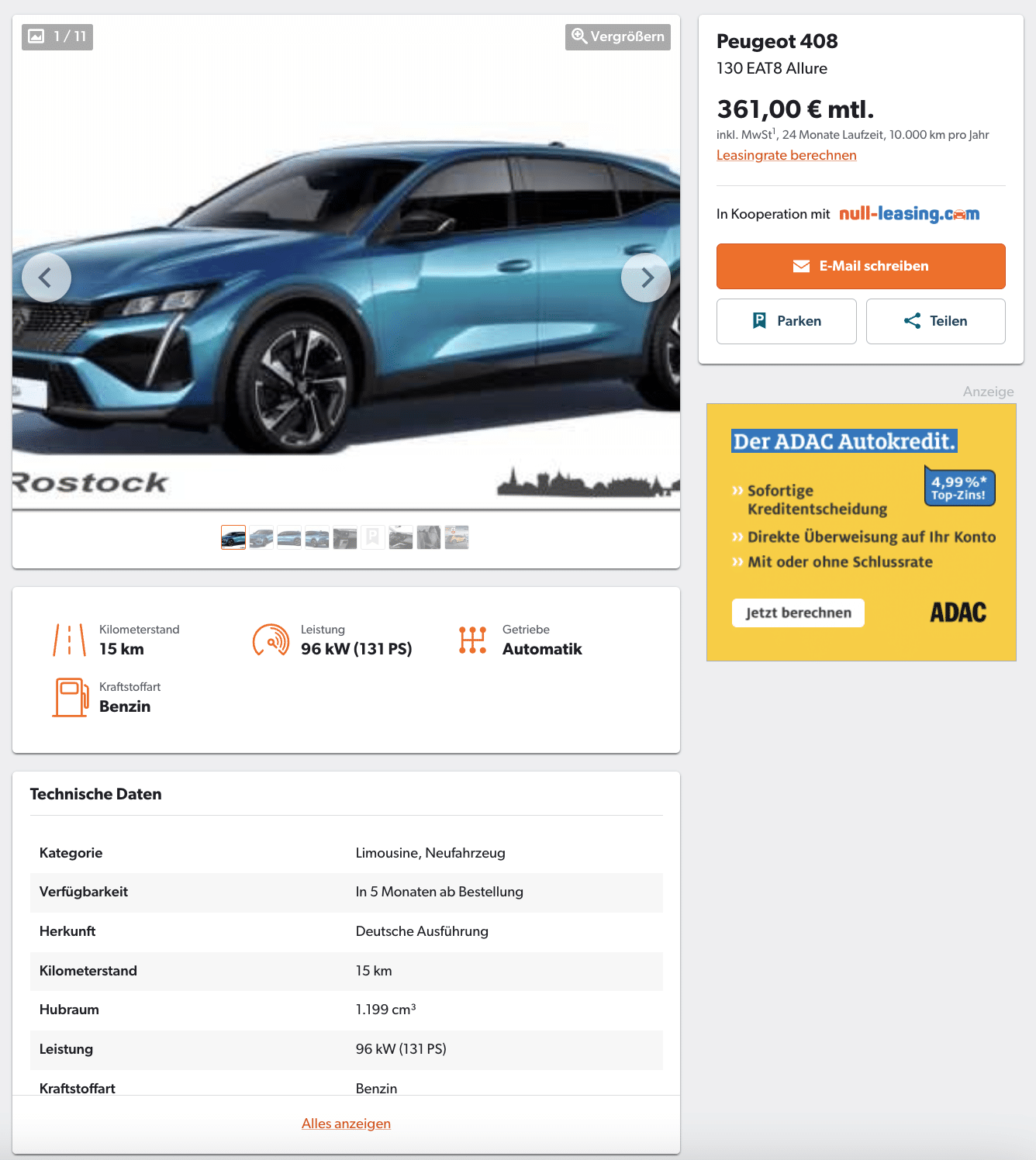
Task: Click Jetzt berechnen in the ADAC ad
Action: click(x=798, y=613)
